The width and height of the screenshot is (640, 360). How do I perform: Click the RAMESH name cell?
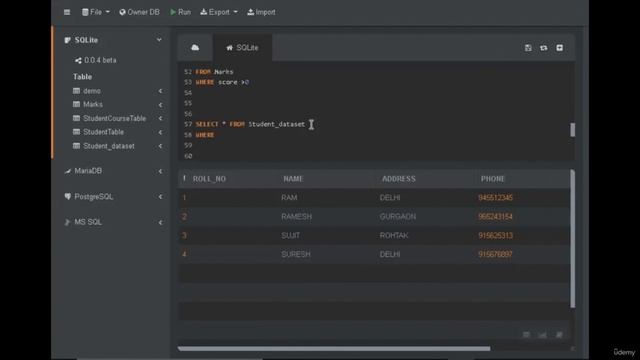[296, 216]
